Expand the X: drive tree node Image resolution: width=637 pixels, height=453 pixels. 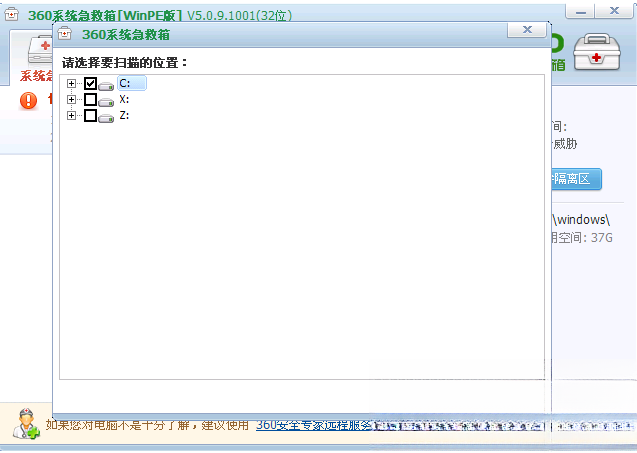pyautogui.click(x=72, y=100)
